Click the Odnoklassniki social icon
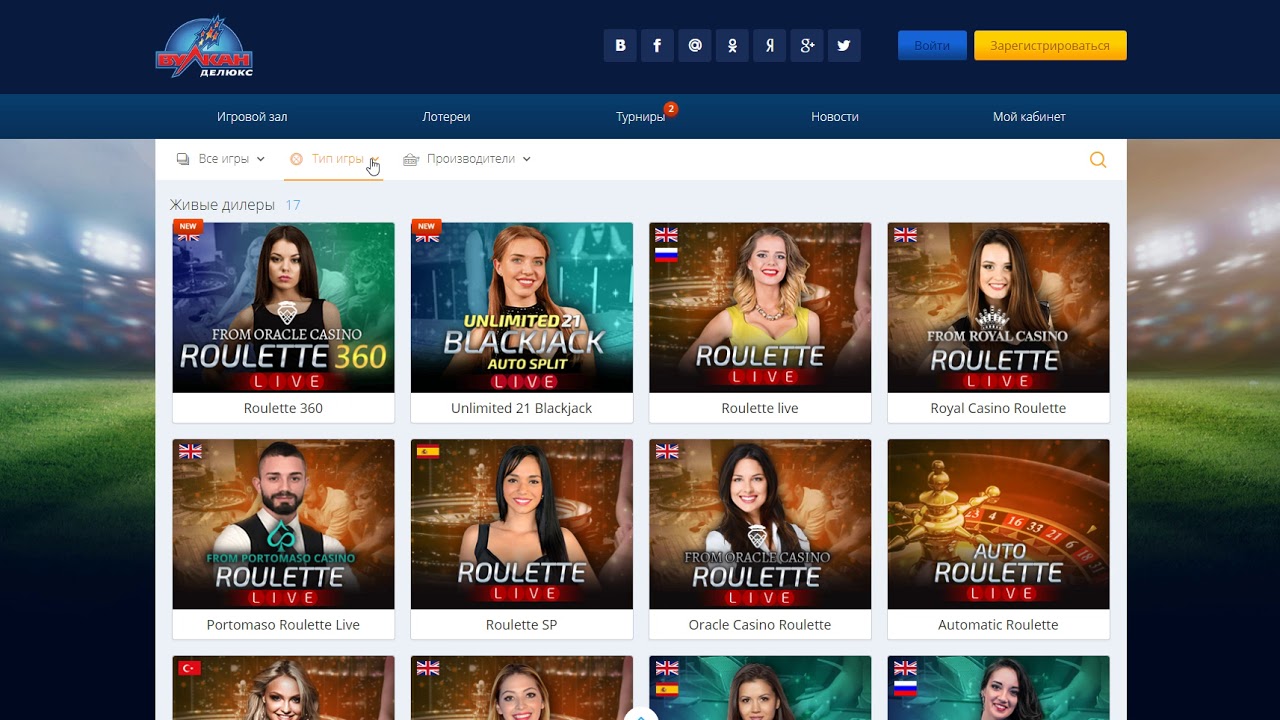The height and width of the screenshot is (720, 1280). click(732, 46)
